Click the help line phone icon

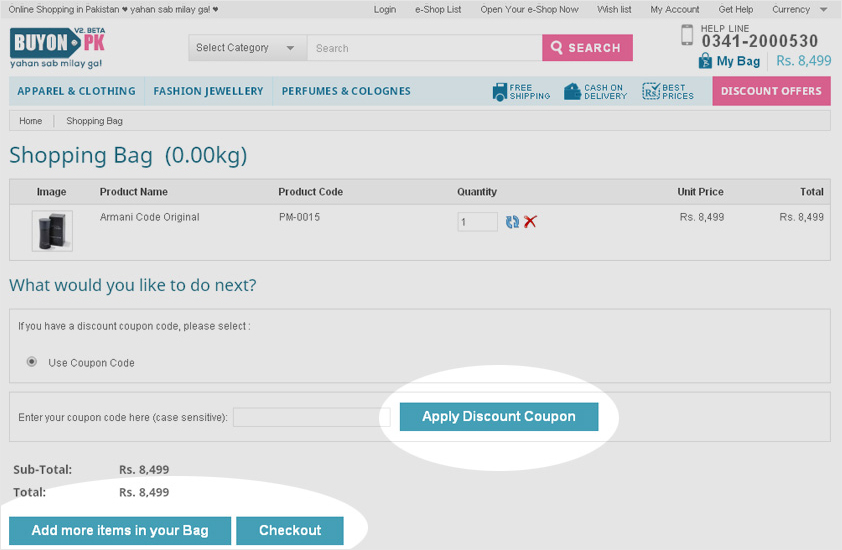tap(687, 35)
